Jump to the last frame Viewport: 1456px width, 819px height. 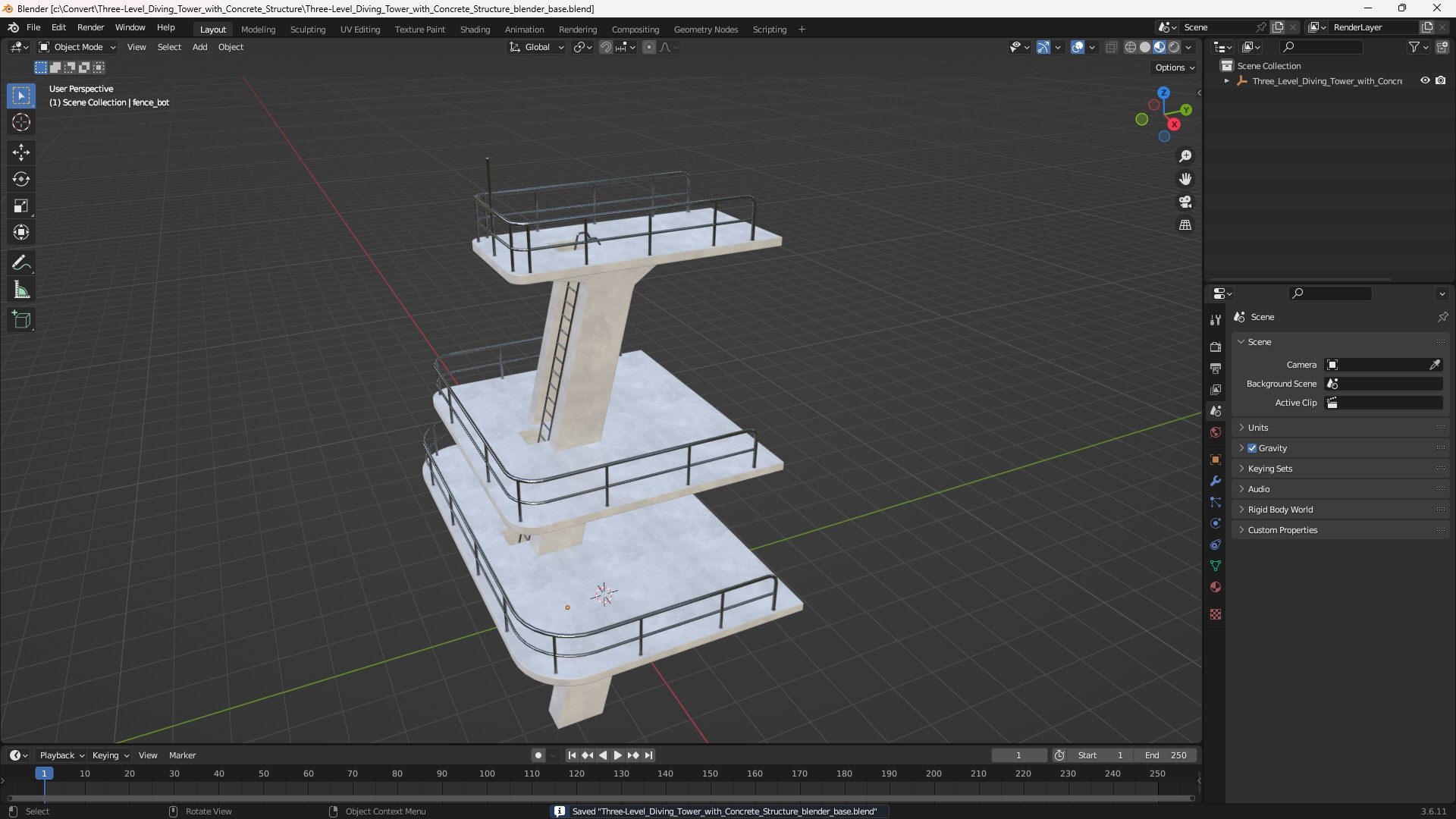[648, 755]
